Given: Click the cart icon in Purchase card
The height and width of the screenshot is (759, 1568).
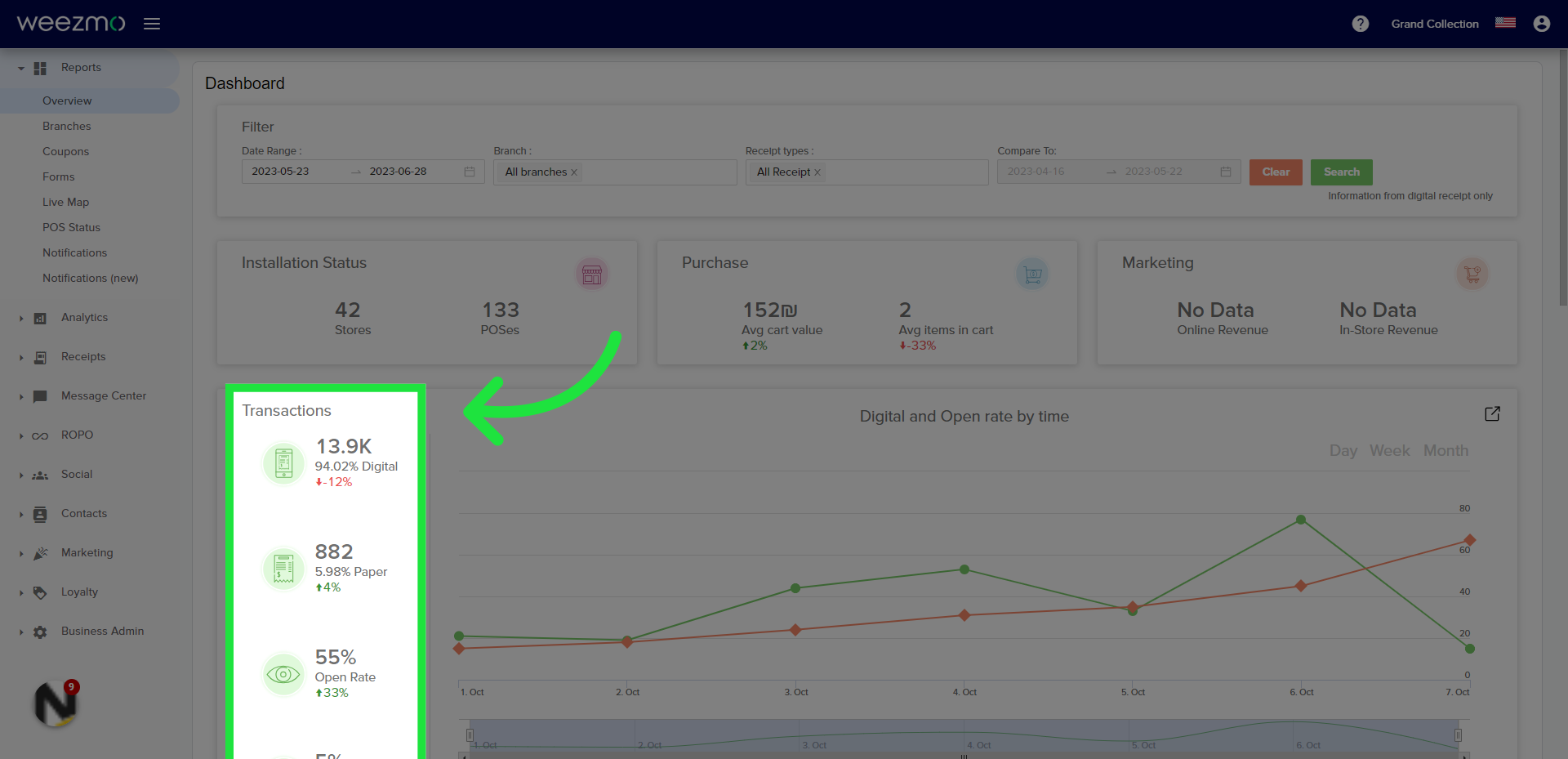Looking at the screenshot, I should [x=1032, y=275].
